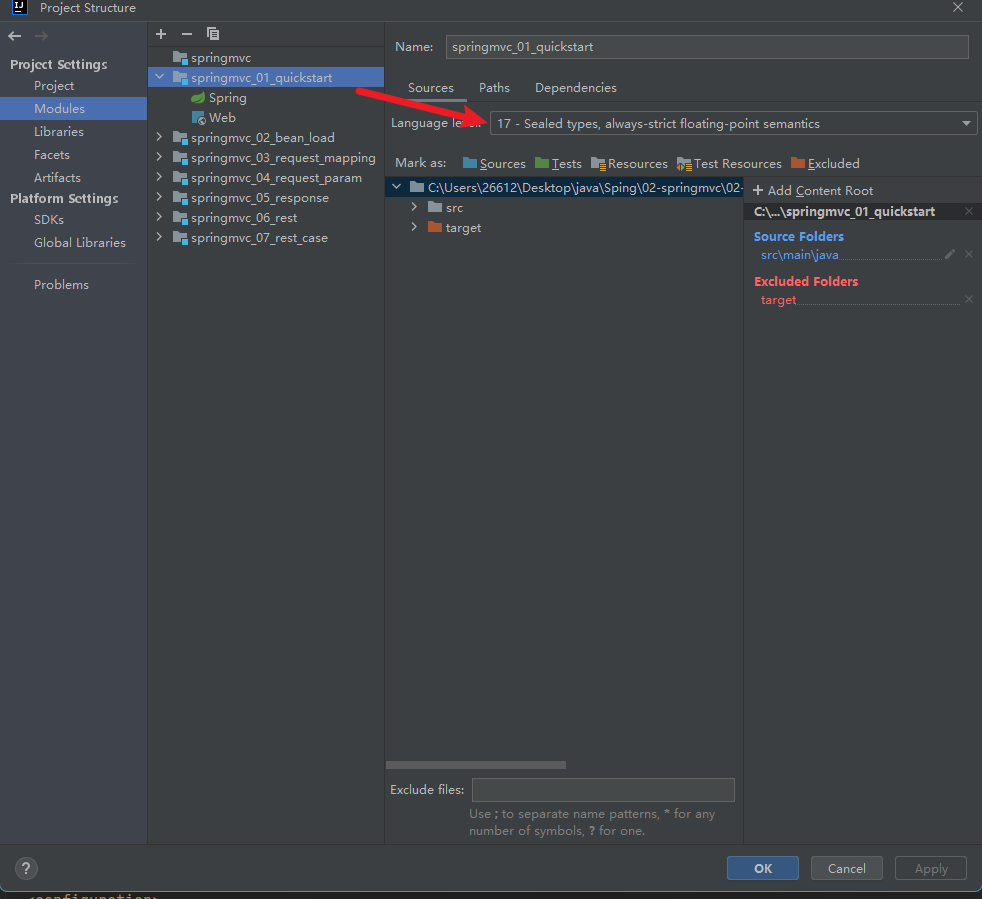
Task: Remove springmvc_01_quickstart content root
Action: point(969,212)
